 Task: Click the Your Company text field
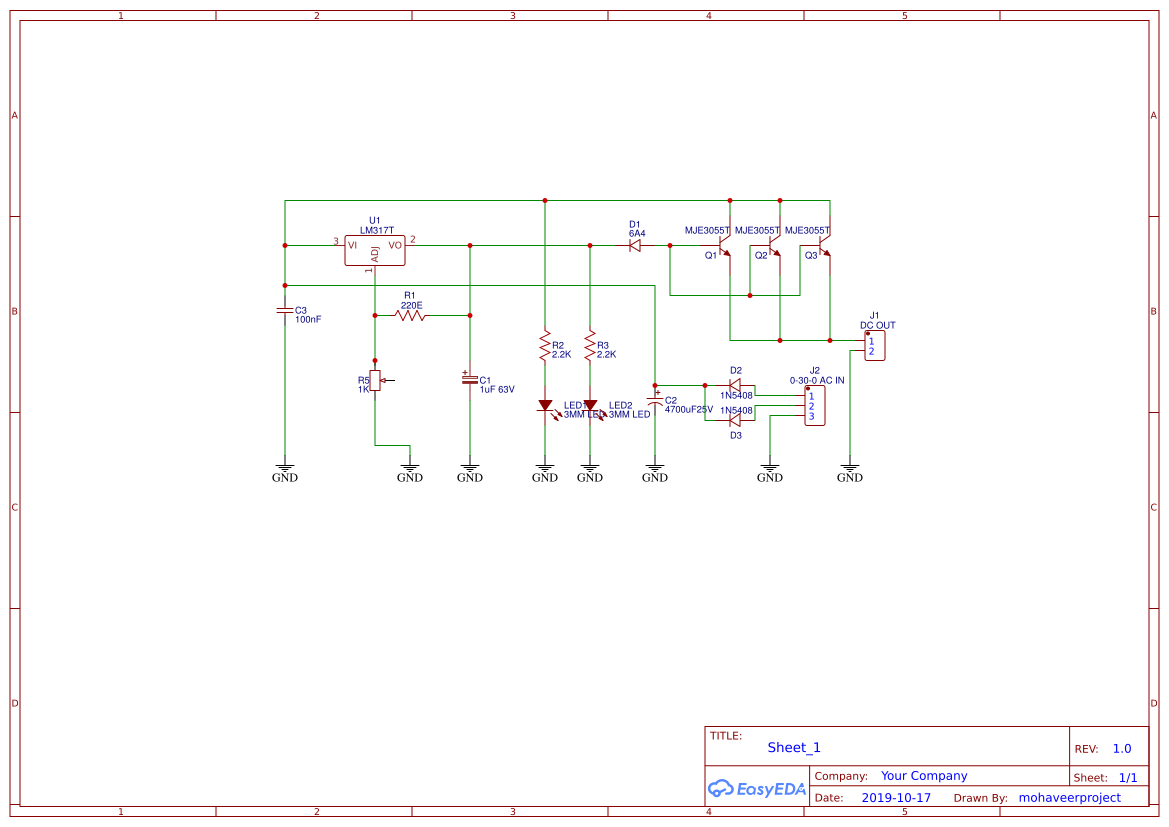[x=924, y=776]
